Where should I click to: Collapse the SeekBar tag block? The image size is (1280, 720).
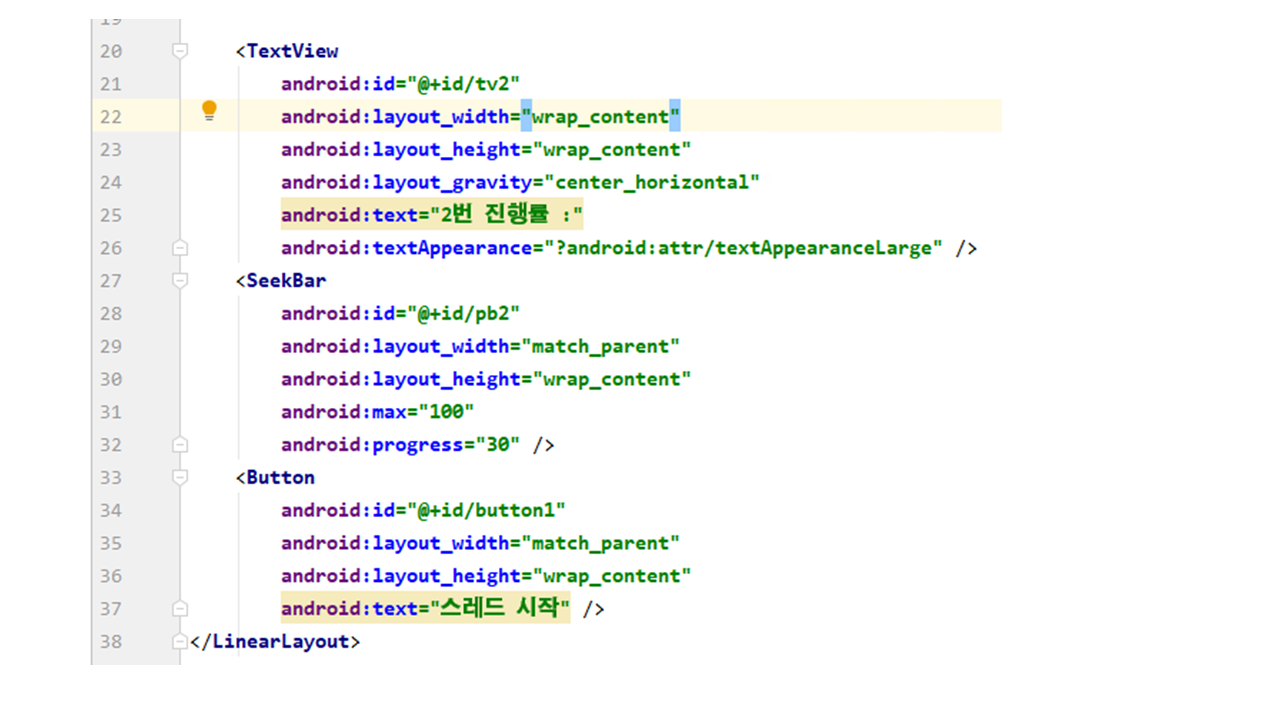click(x=180, y=281)
